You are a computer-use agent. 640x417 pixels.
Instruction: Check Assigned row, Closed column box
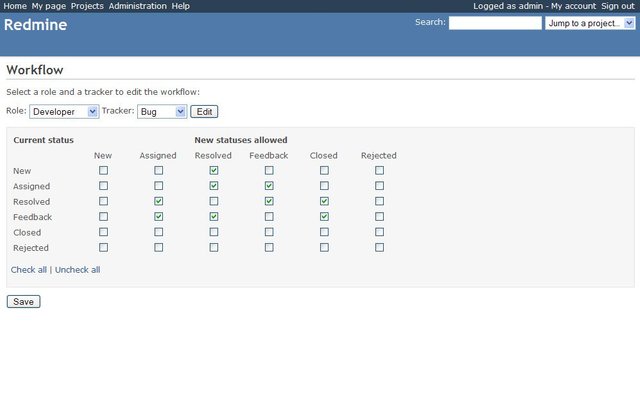[324, 186]
